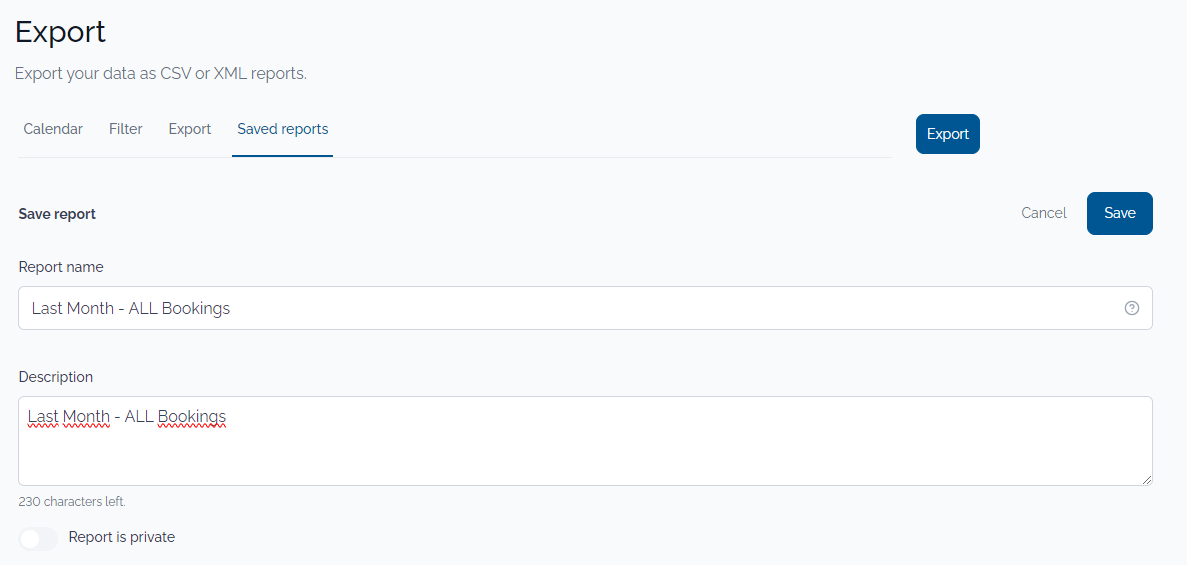1187x565 pixels.
Task: Go to the Saved reports tab
Action: tap(282, 129)
